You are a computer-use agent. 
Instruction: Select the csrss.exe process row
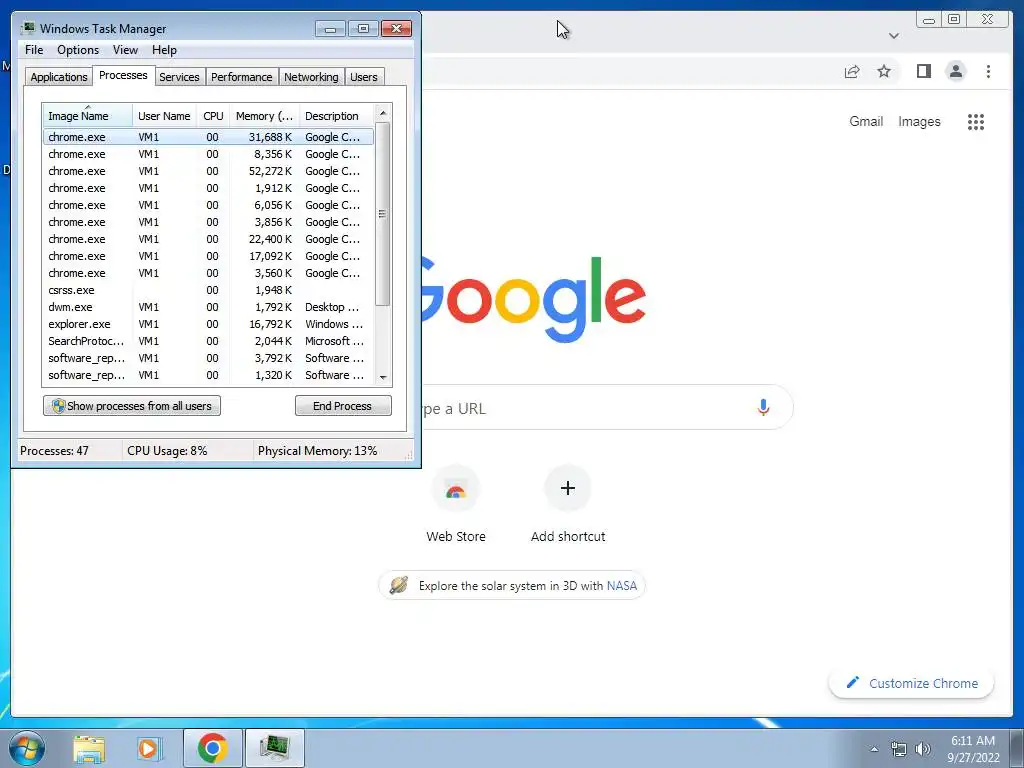(x=208, y=290)
